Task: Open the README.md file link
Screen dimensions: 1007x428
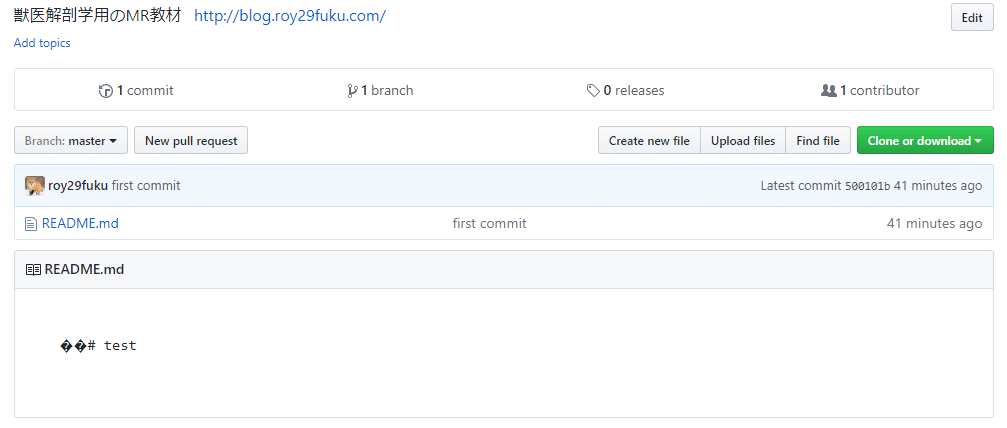Action: (80, 224)
